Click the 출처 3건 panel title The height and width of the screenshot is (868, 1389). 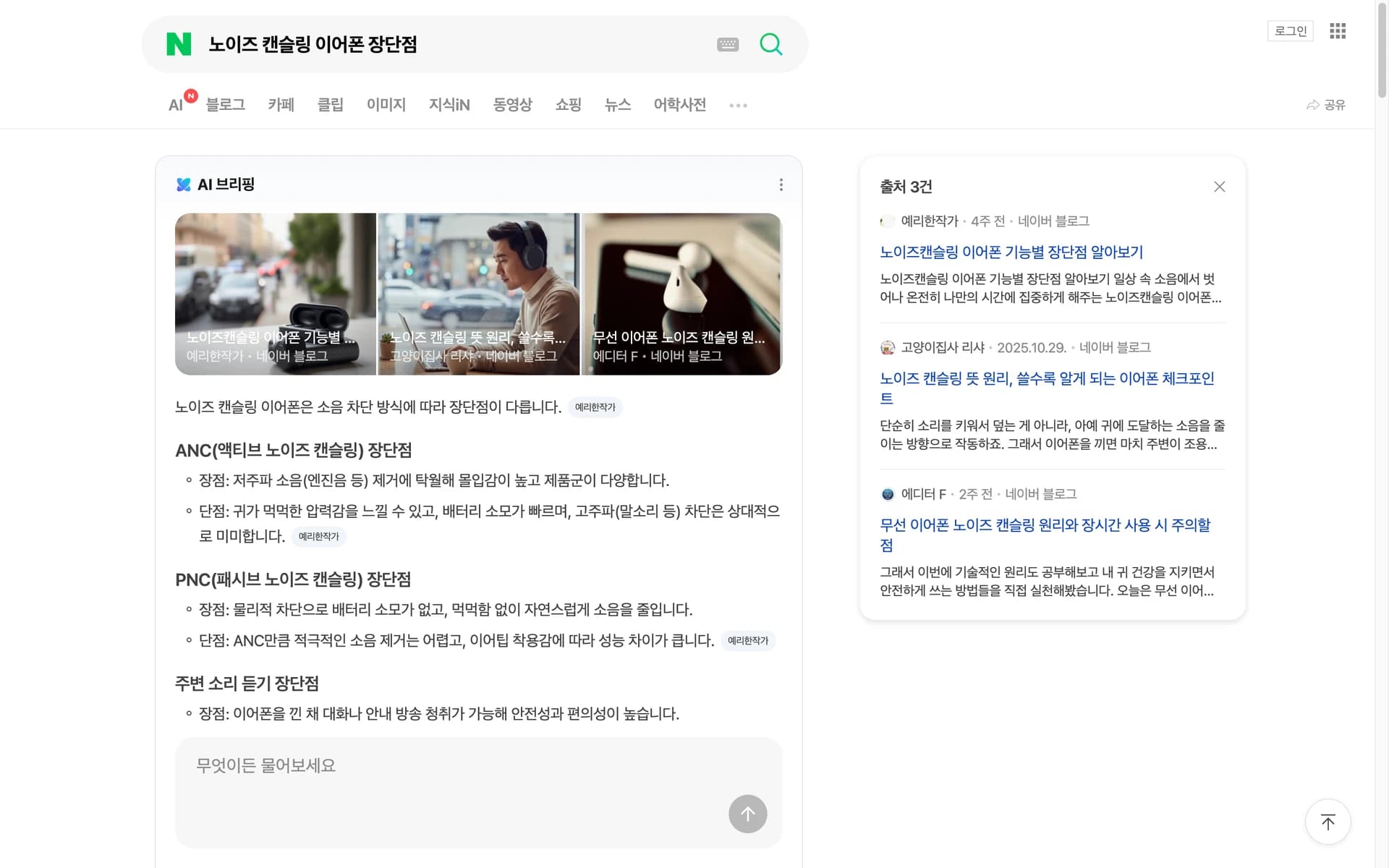(x=906, y=187)
